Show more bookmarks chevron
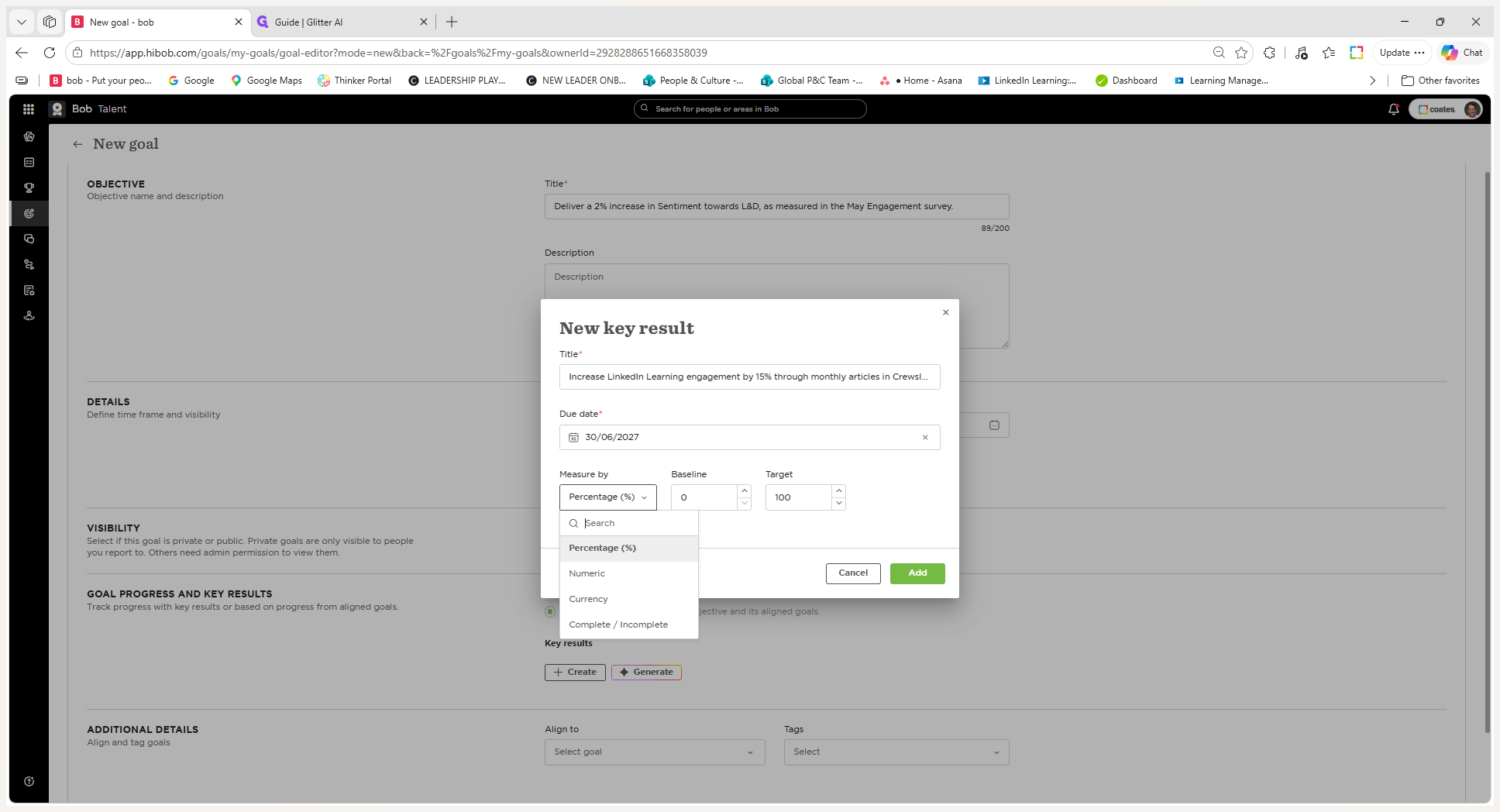This screenshot has width=1500, height=812. click(x=1372, y=81)
